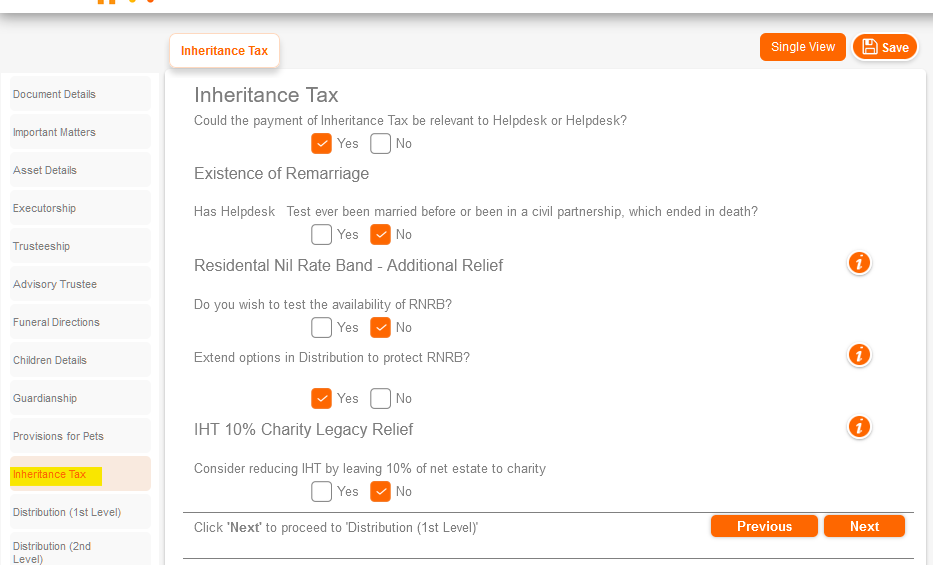Check Yes for married before question
This screenshot has height=565, width=933.
(322, 235)
